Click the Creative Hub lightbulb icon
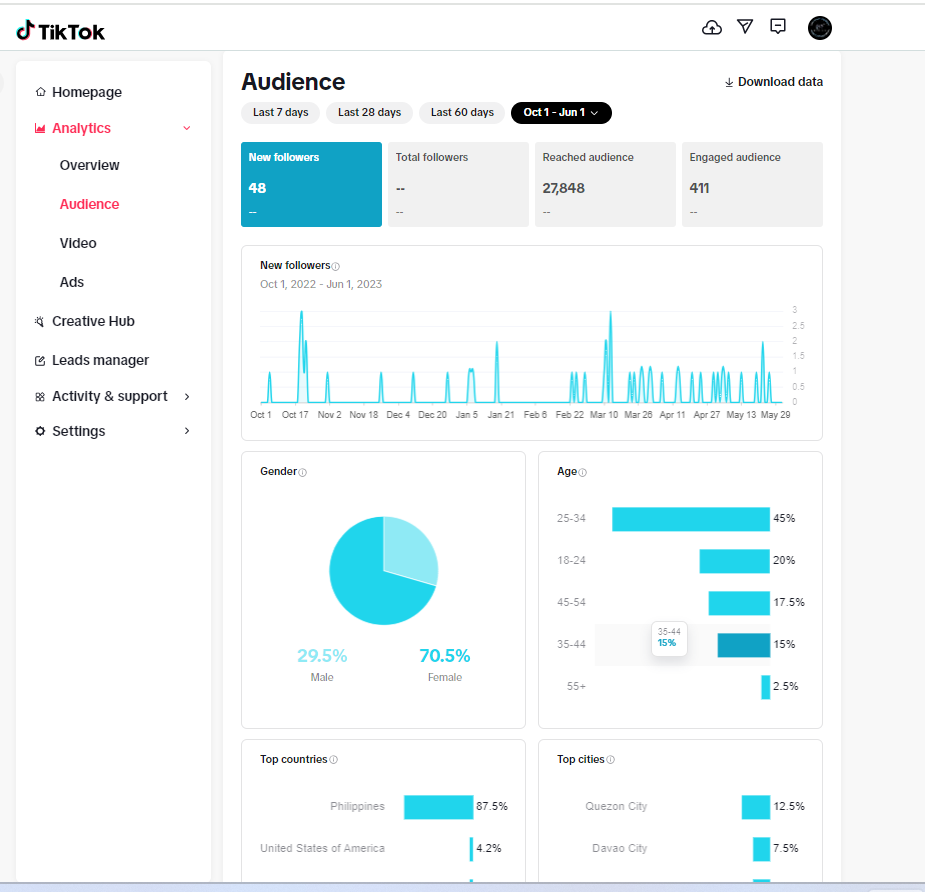The image size is (925, 892). pos(40,322)
